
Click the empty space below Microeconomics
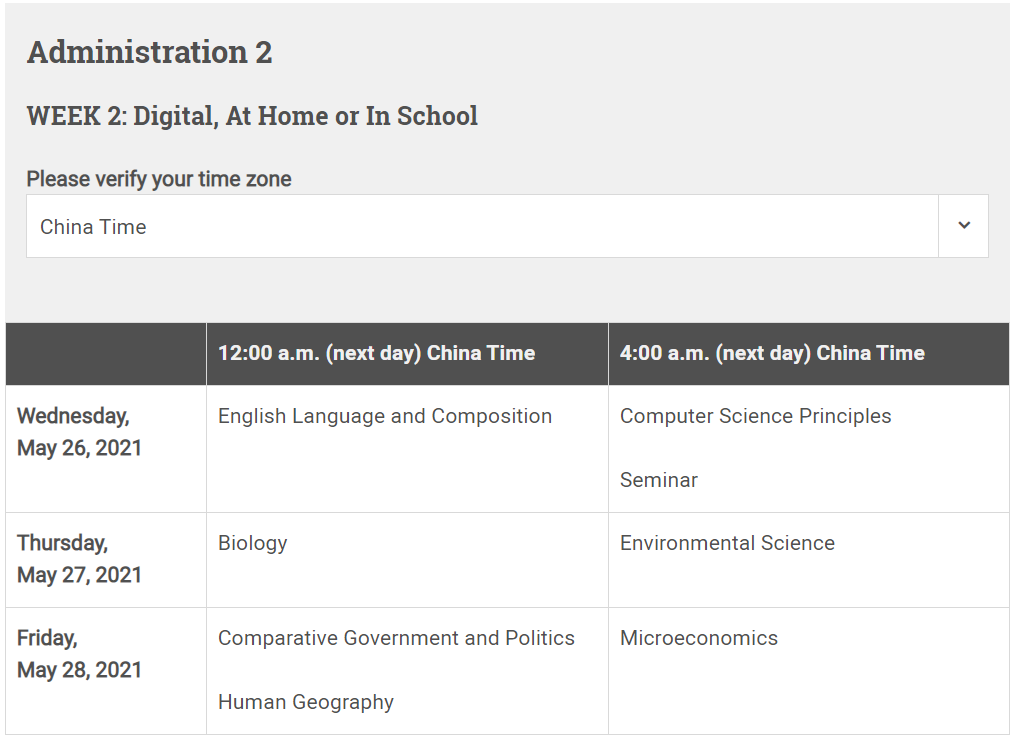(809, 693)
